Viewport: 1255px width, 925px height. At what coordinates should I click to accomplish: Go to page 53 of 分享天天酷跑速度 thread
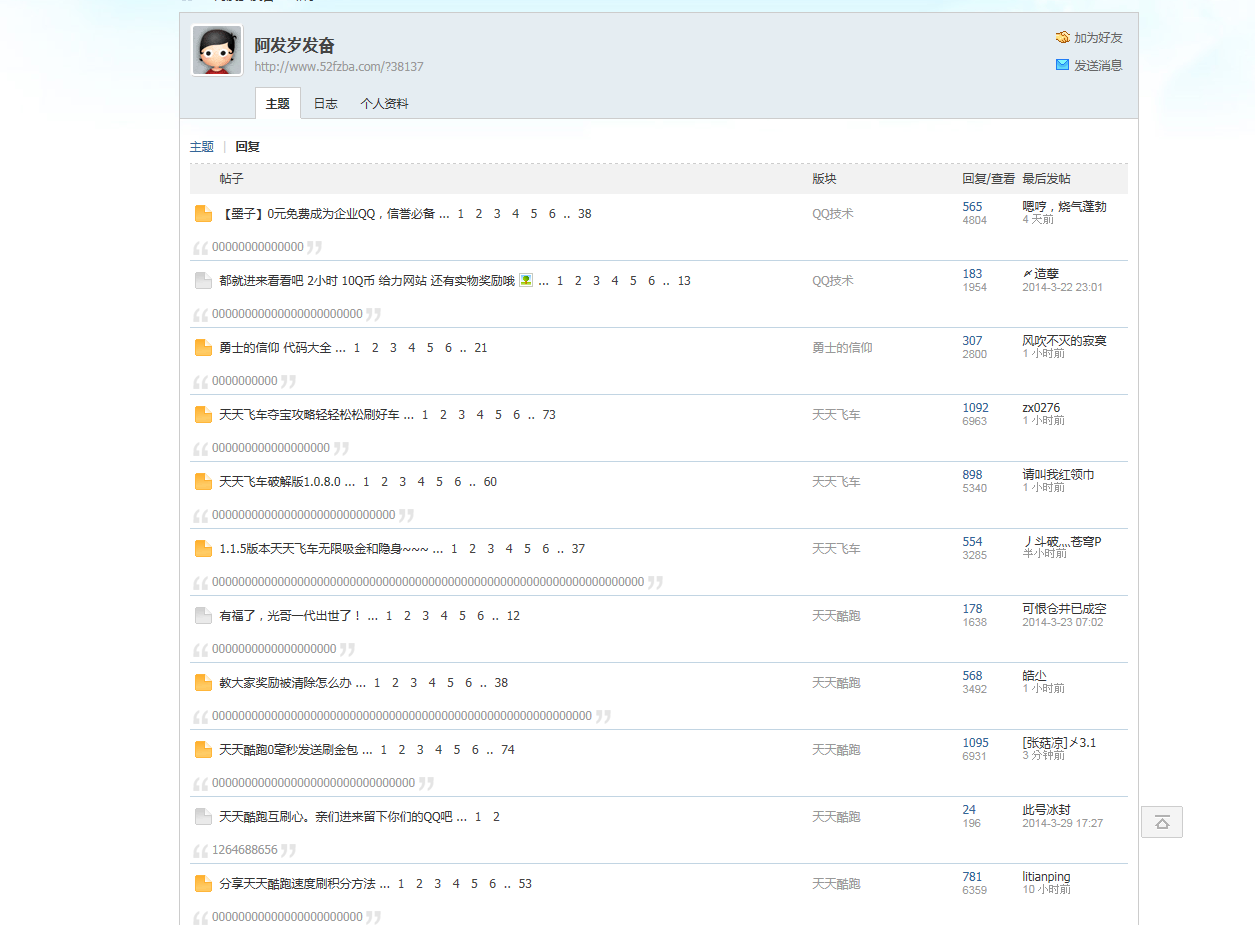[525, 883]
